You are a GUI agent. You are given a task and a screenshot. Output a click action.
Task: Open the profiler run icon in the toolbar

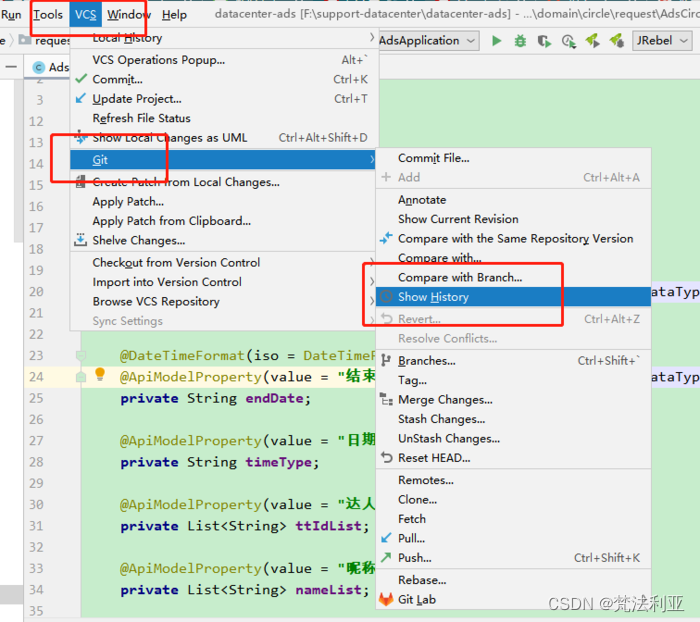(x=568, y=41)
